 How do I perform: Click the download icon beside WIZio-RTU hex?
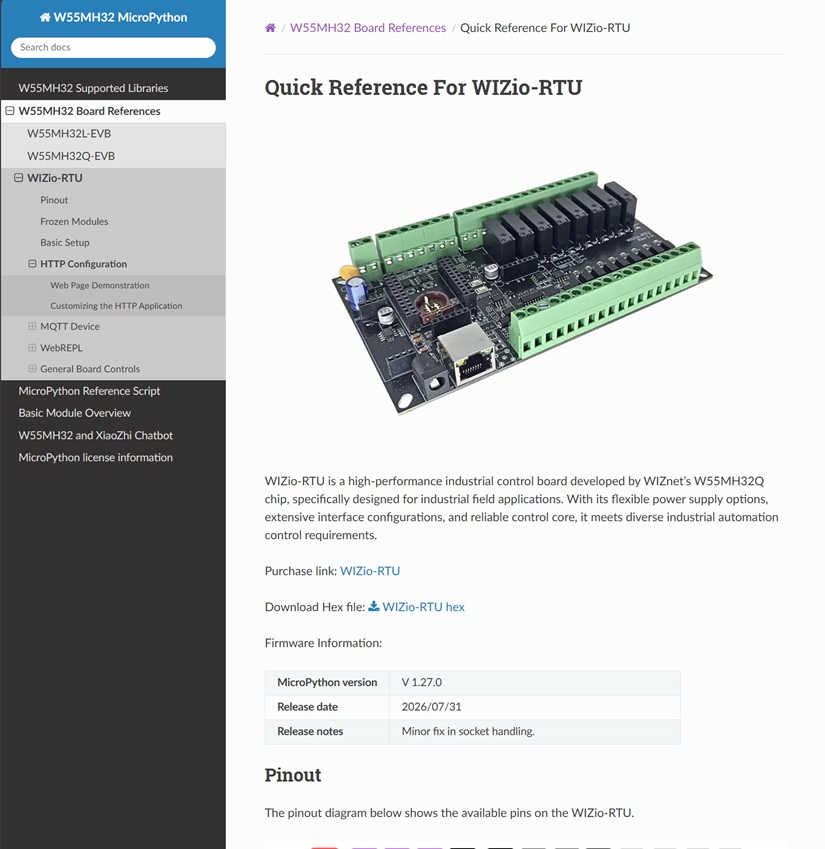coord(374,606)
